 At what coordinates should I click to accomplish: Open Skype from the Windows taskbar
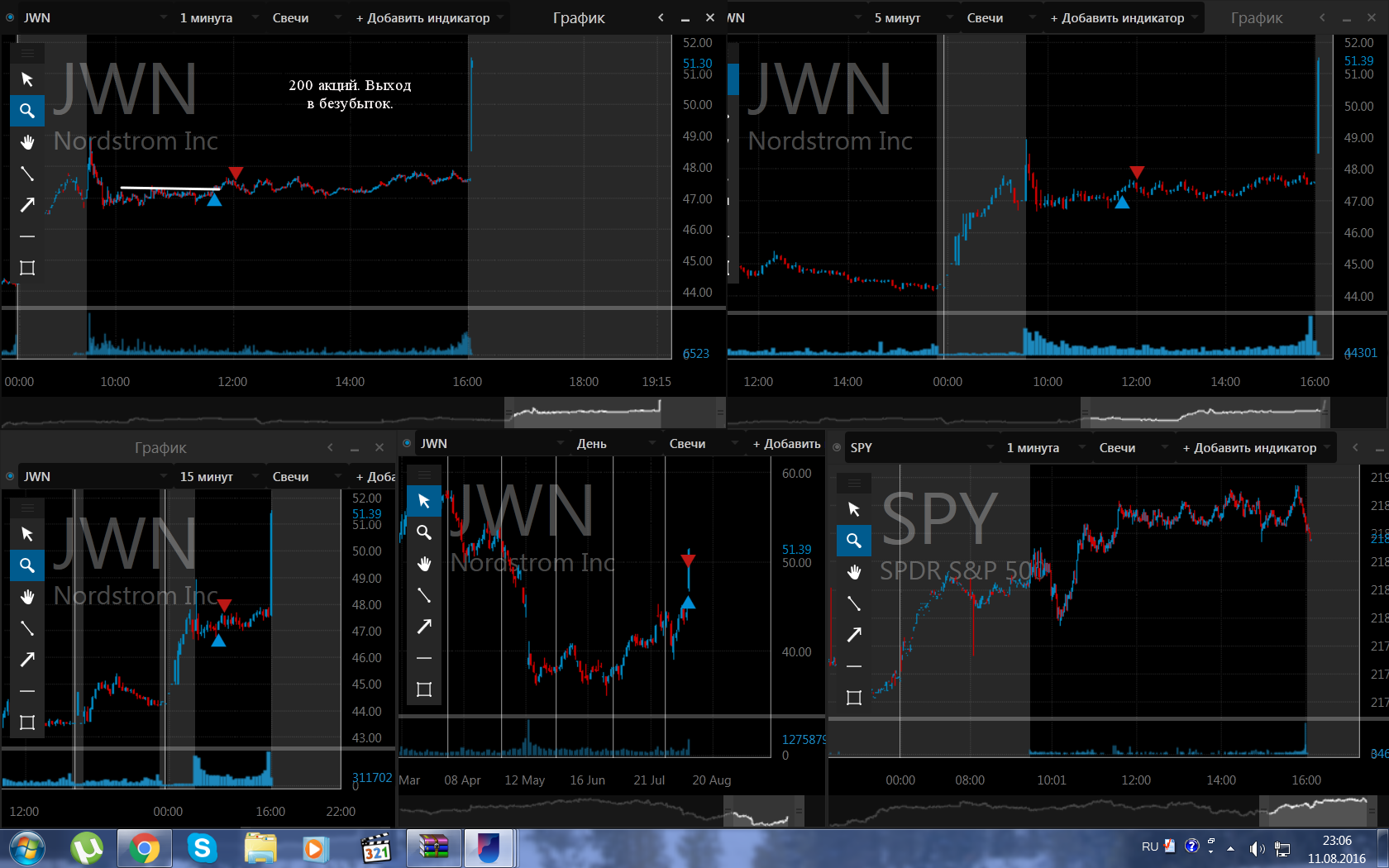tap(202, 848)
